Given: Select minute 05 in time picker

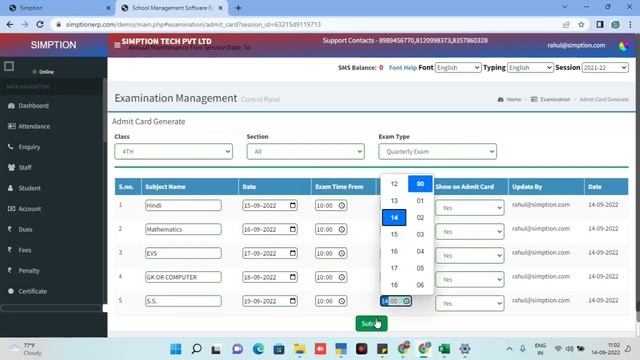Looking at the screenshot, I should tap(420, 268).
